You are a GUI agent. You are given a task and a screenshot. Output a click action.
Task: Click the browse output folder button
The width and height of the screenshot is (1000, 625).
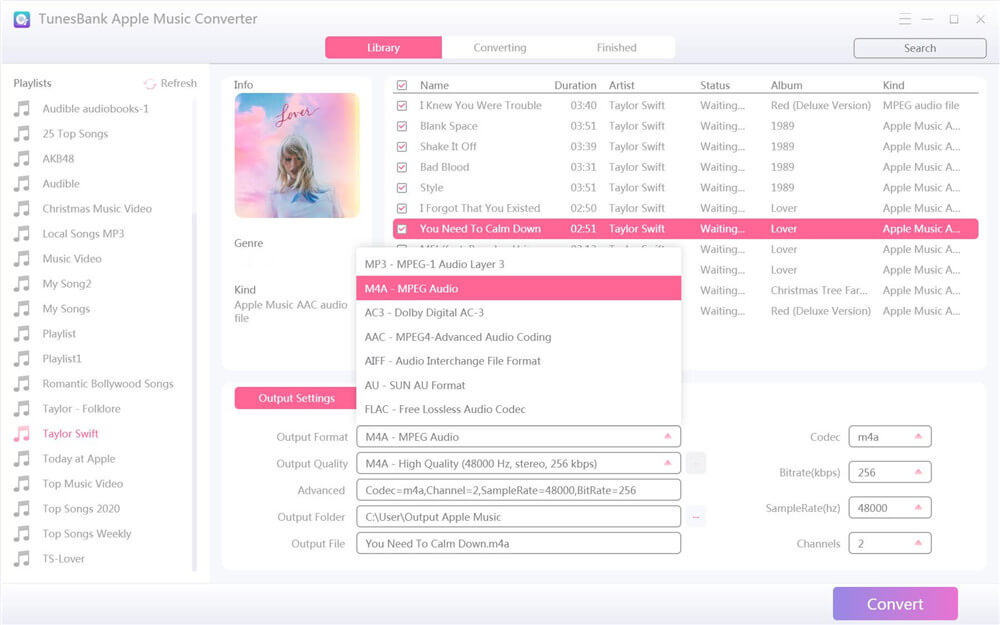coord(696,517)
